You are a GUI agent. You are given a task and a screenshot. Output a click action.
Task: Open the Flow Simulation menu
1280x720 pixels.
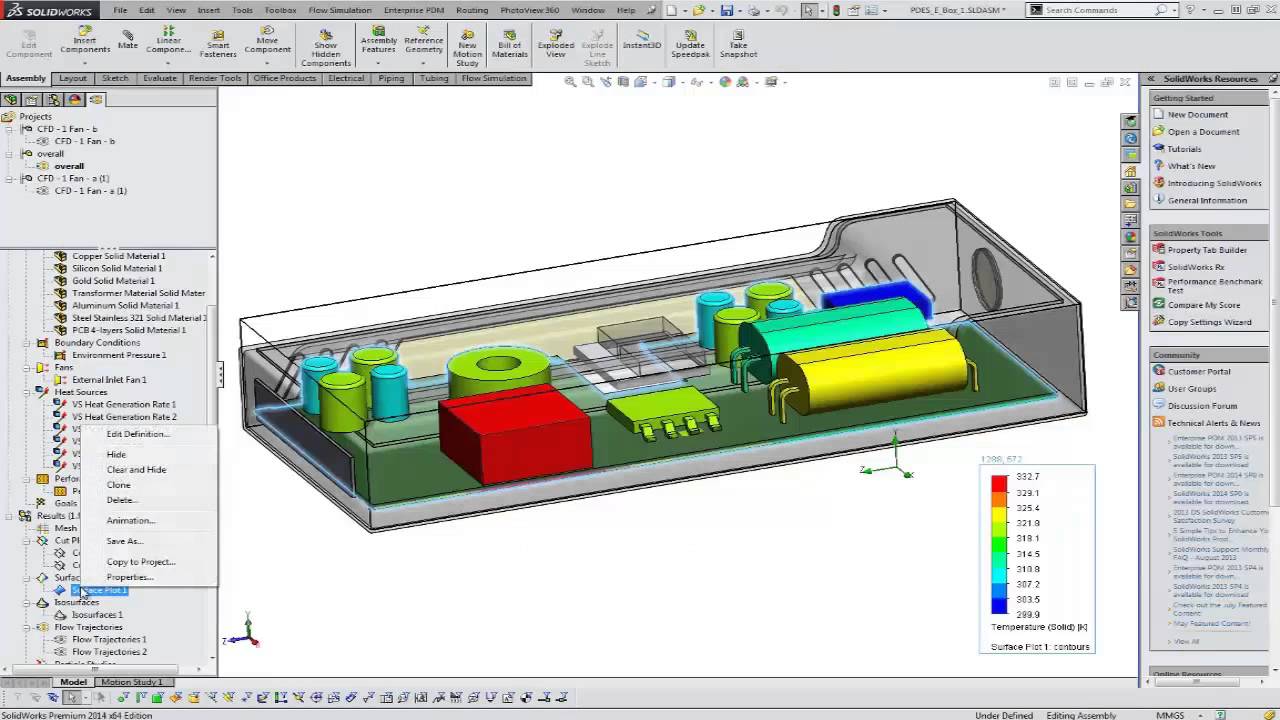(340, 10)
